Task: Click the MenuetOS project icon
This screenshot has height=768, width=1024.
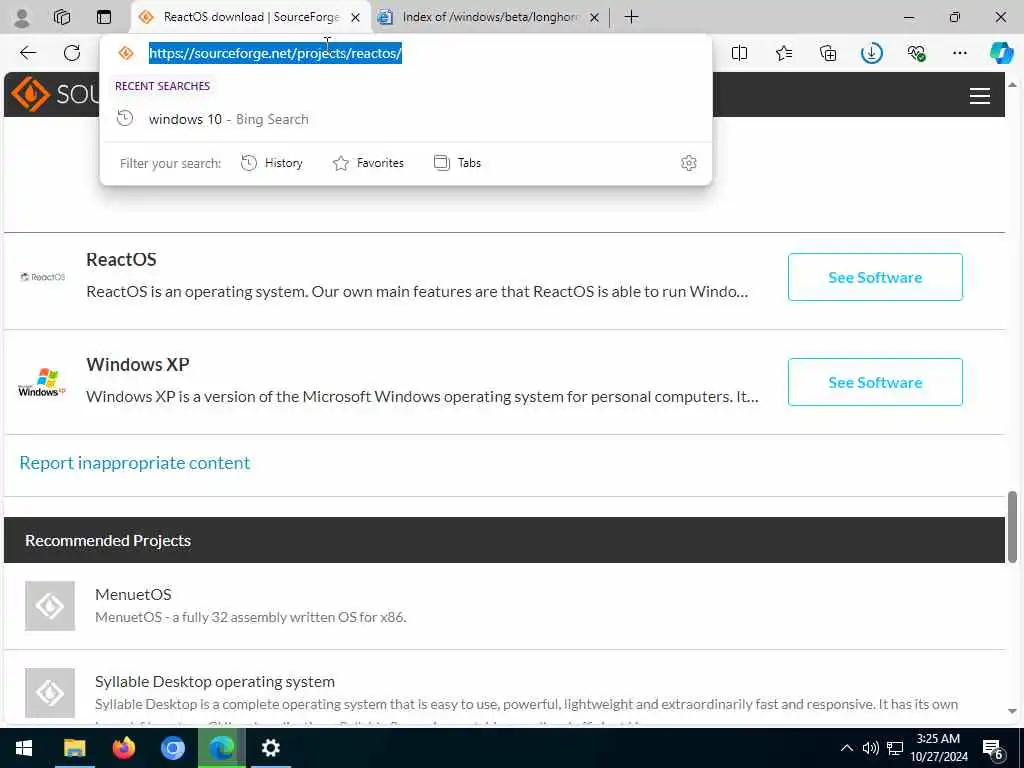Action: 50,606
